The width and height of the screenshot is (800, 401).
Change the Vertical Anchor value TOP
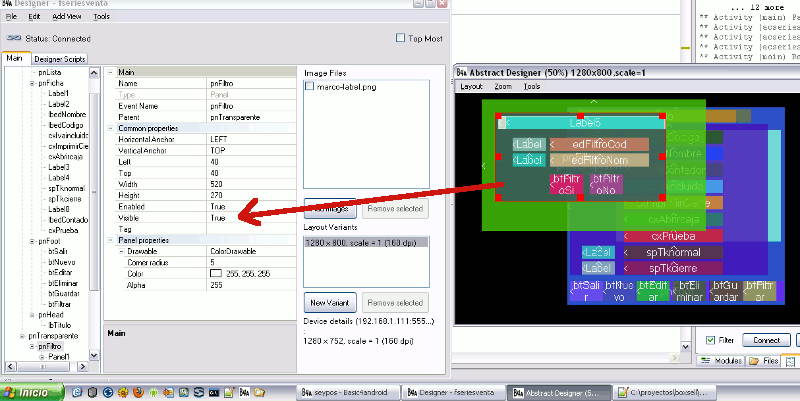[252, 151]
